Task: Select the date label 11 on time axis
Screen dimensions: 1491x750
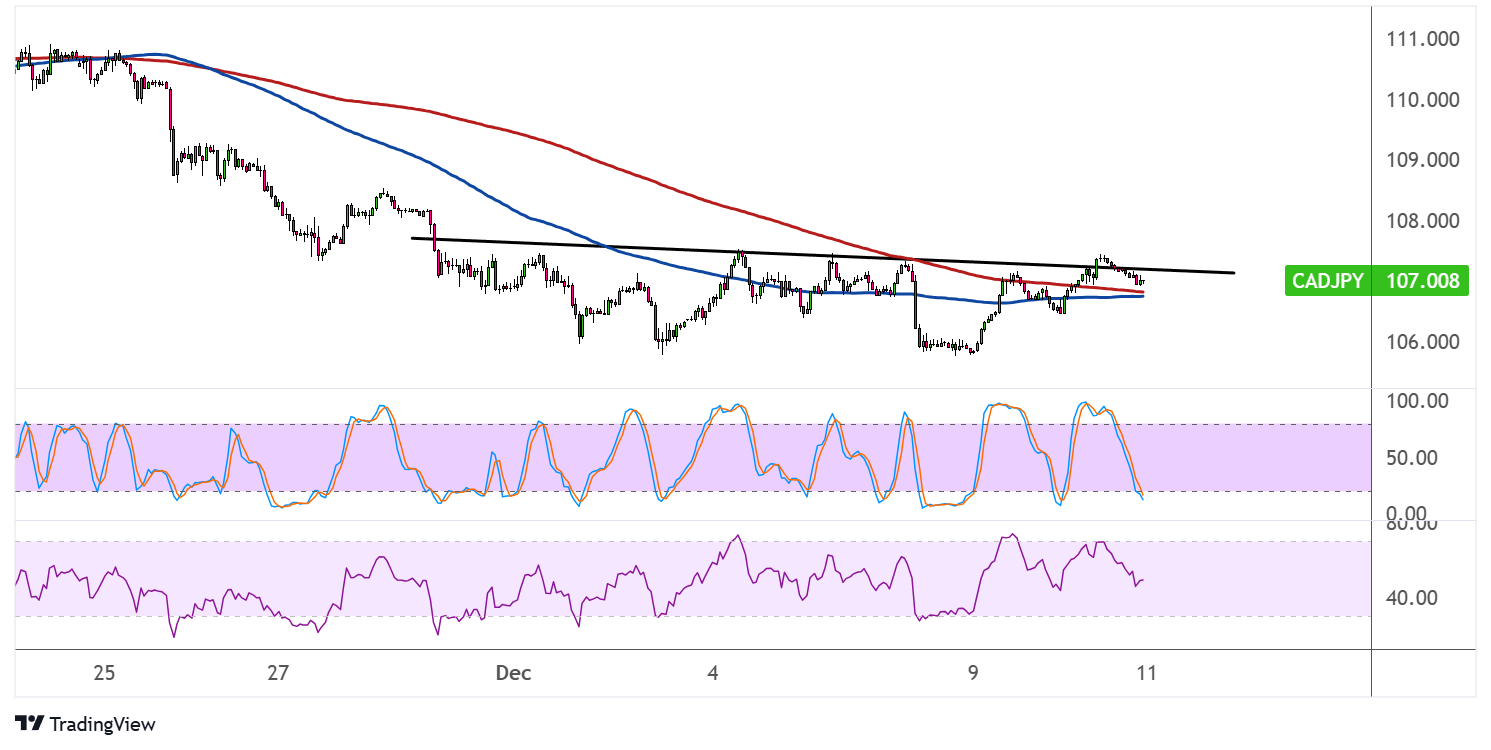Action: (x=1147, y=673)
